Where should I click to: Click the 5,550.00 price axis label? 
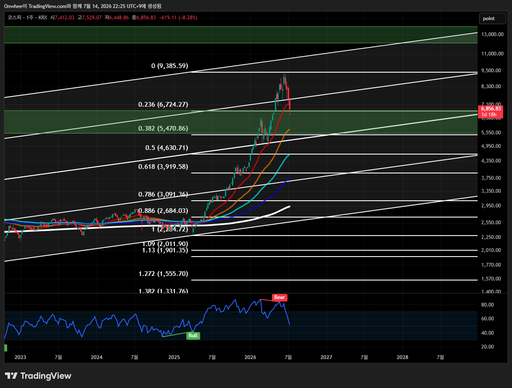pos(491,132)
